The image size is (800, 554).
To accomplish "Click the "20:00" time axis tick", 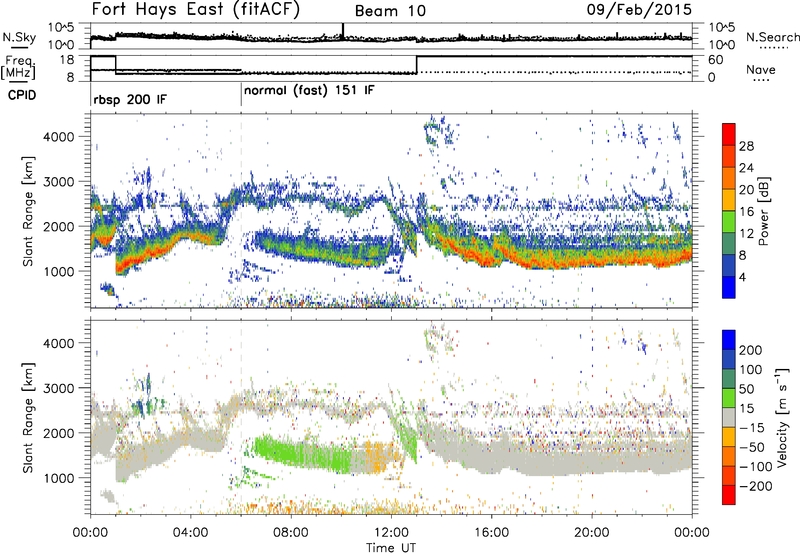I will 592,532.
